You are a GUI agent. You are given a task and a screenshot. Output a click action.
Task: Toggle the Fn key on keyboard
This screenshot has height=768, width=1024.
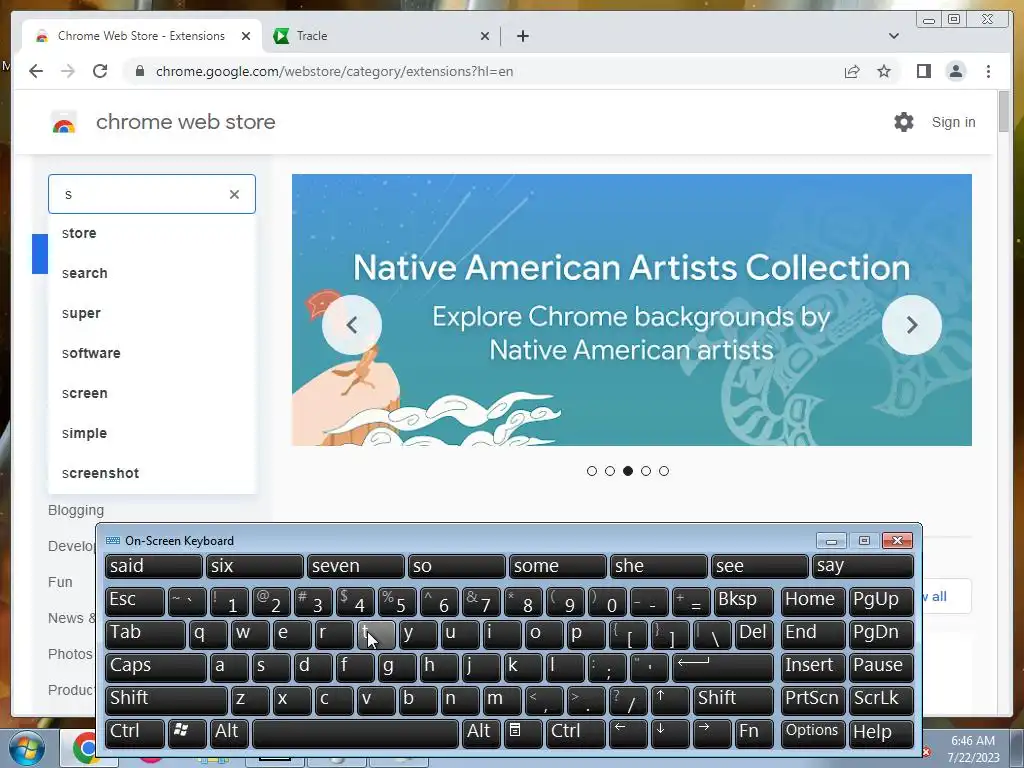pos(754,732)
